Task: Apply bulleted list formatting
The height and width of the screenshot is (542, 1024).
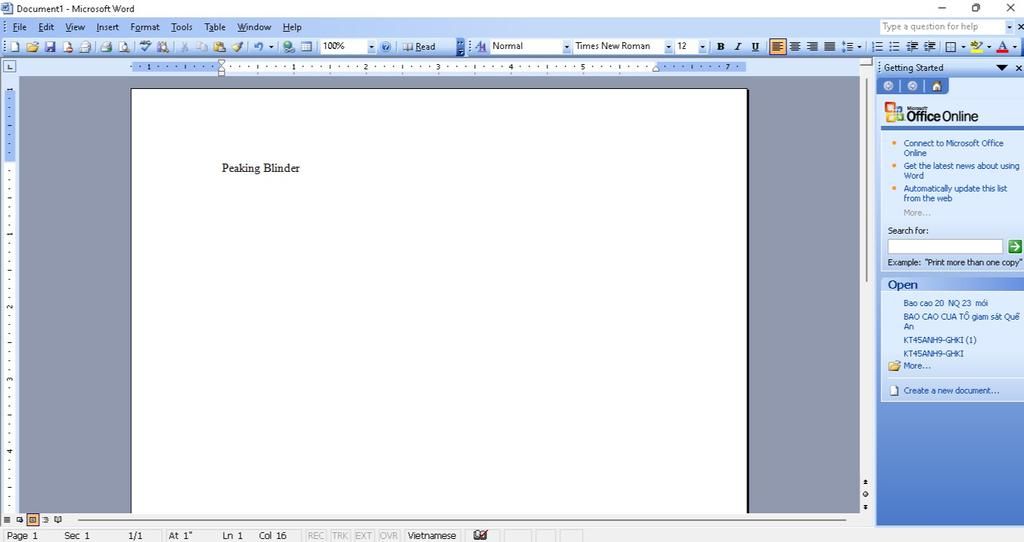Action: [895, 46]
